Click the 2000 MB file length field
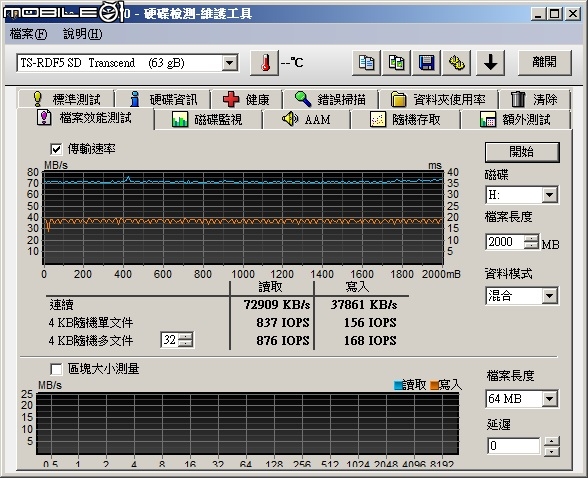Screen dimensions: 588x478 tap(505, 242)
